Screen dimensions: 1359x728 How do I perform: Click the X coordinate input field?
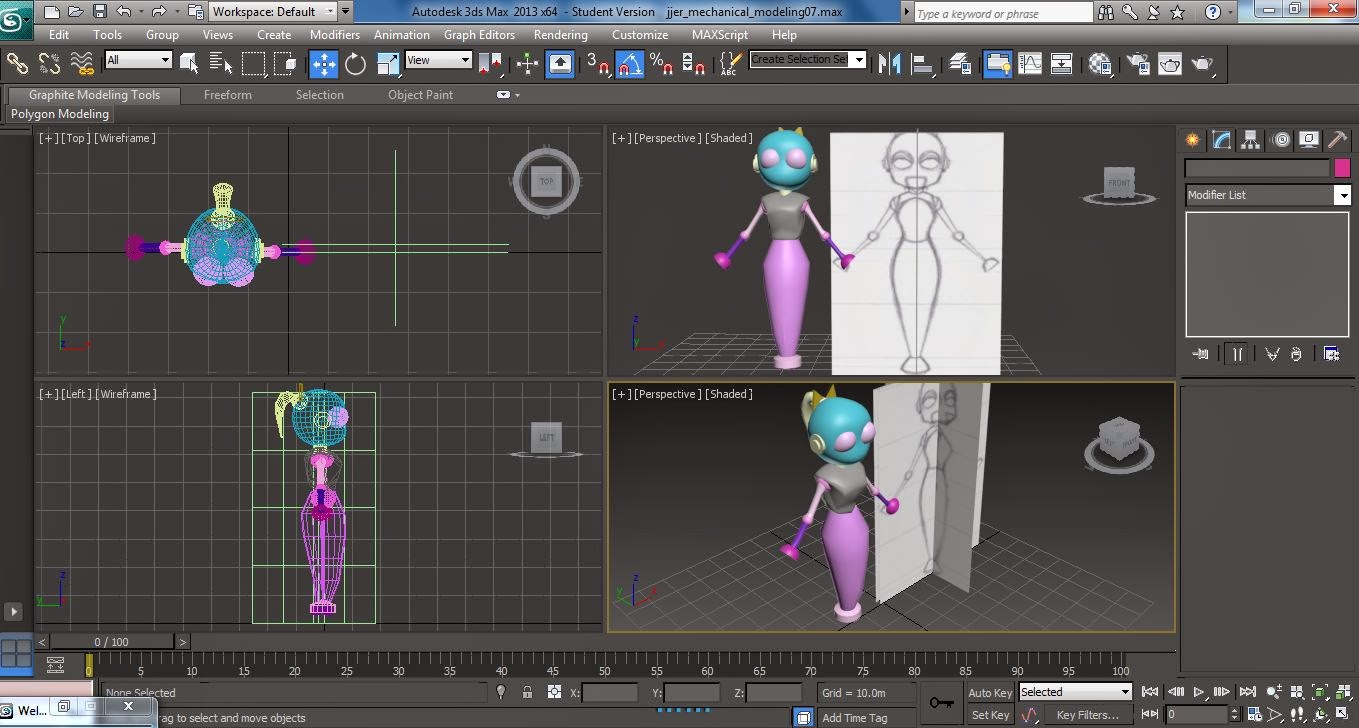click(610, 692)
